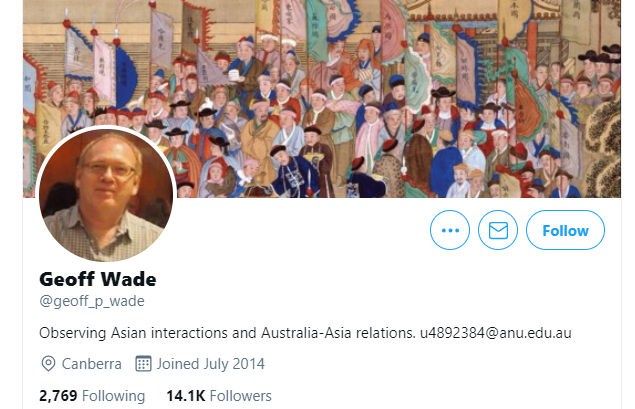Click the 2,769 following count number
This screenshot has height=409, width=635.
click(58, 396)
